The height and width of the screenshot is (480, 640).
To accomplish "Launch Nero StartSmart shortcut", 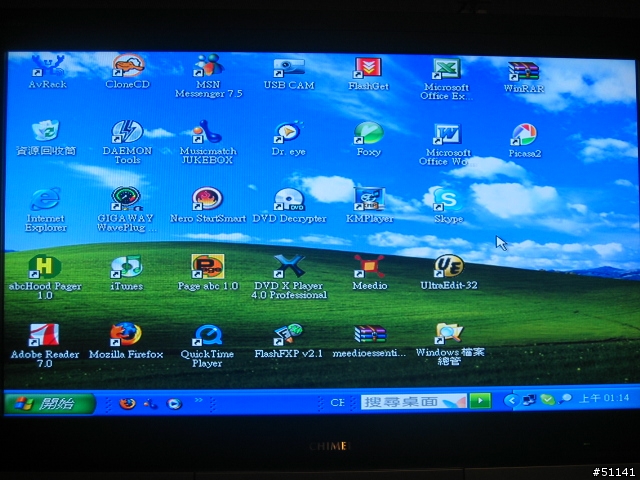I will 208,205.
